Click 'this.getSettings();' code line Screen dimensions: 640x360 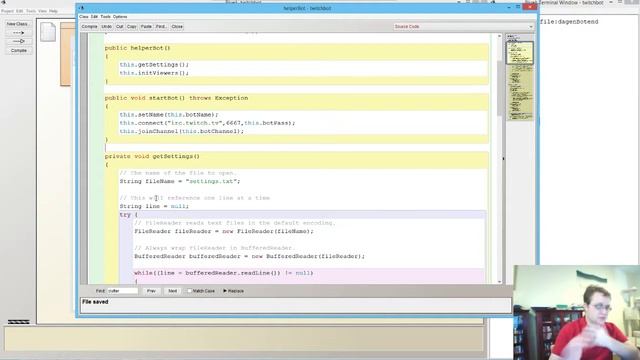pos(154,65)
